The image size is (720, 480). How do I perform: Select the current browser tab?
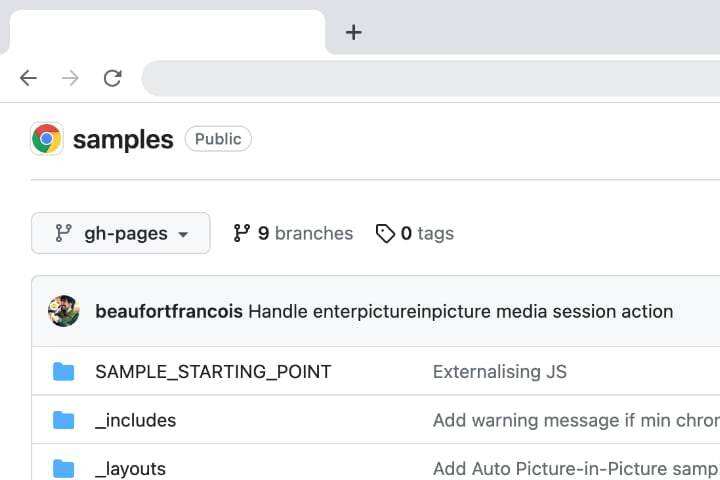tap(167, 32)
